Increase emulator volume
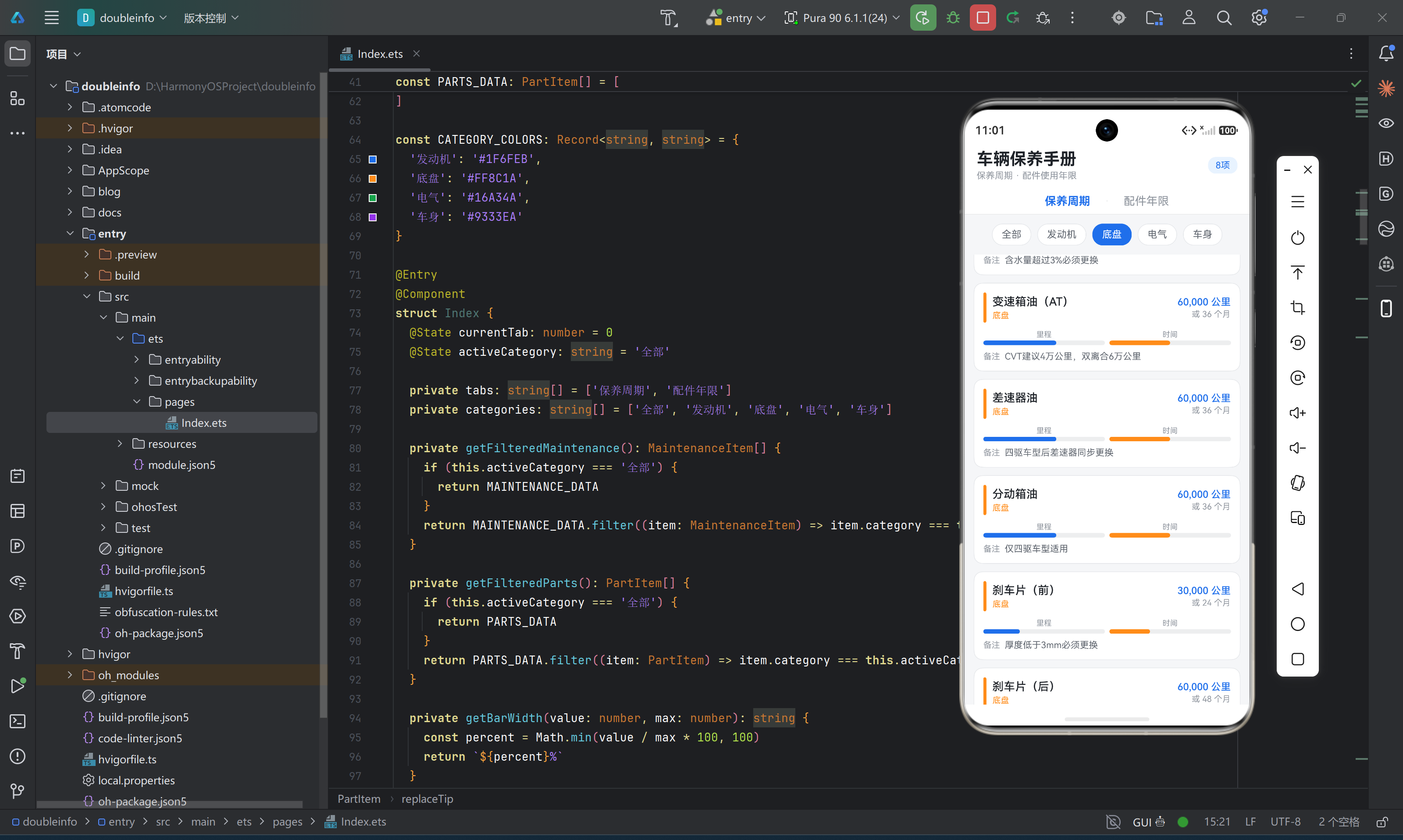 coord(1297,413)
